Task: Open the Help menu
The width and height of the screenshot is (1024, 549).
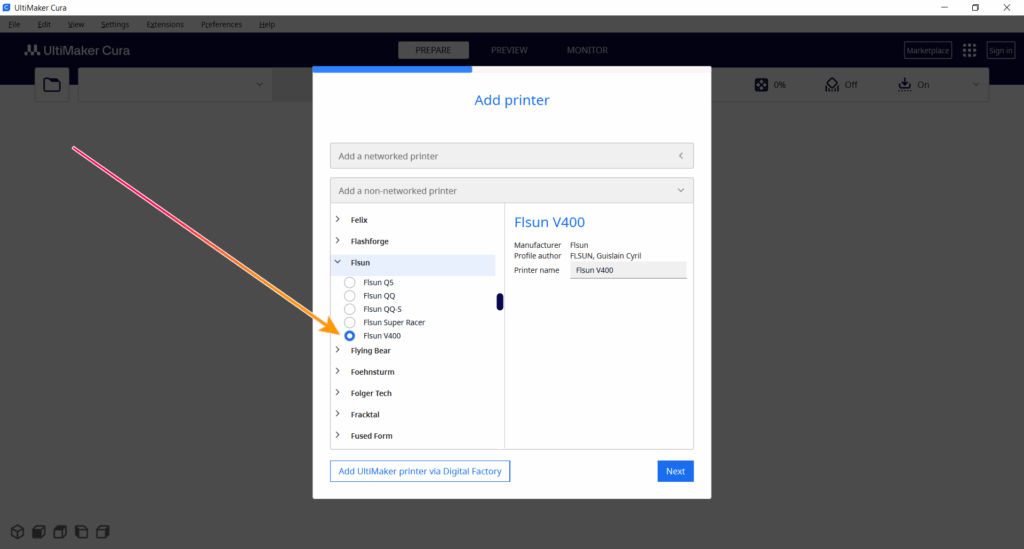Action: (266, 24)
